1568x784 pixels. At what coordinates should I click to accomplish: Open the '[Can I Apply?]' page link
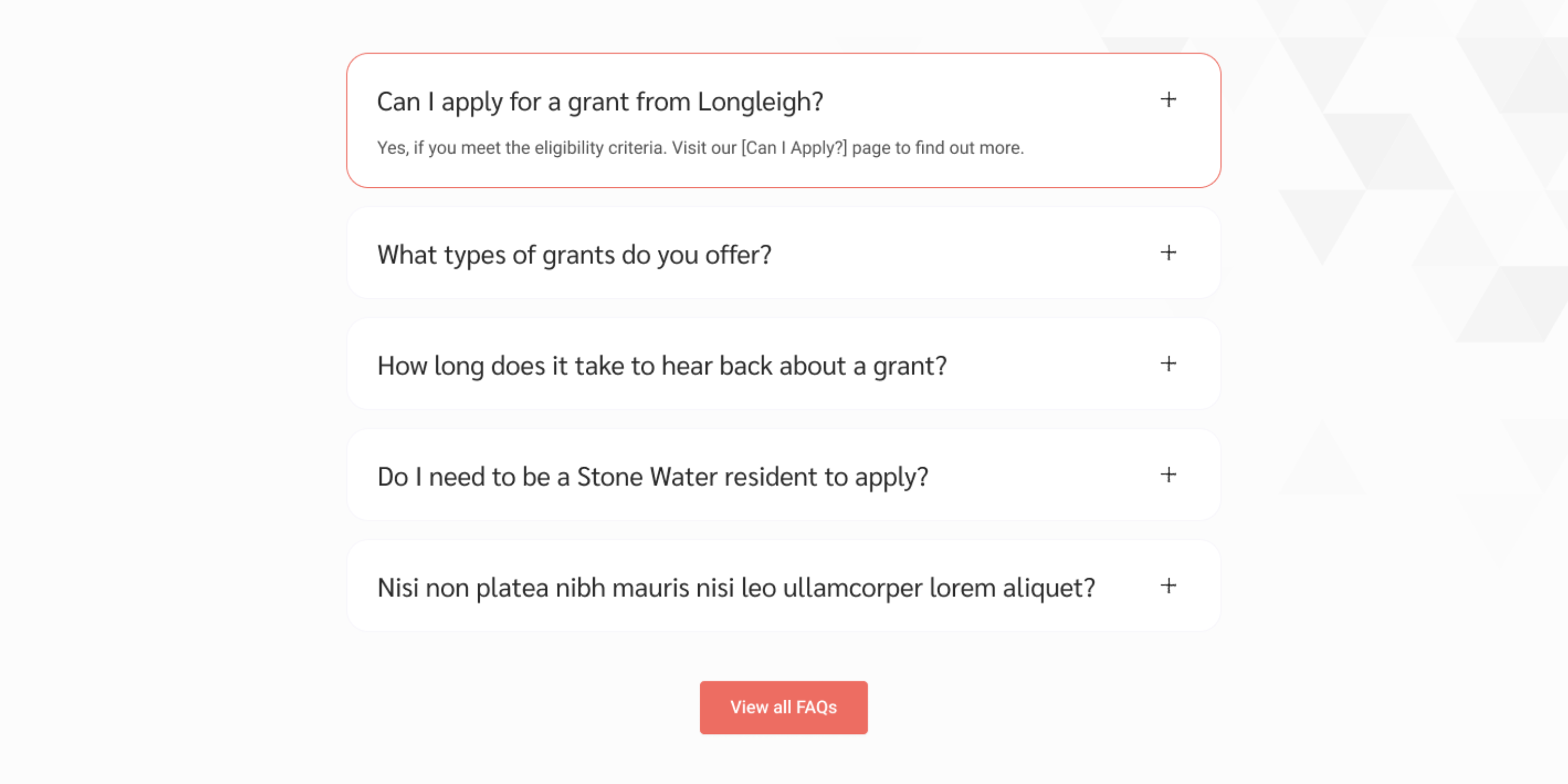794,148
